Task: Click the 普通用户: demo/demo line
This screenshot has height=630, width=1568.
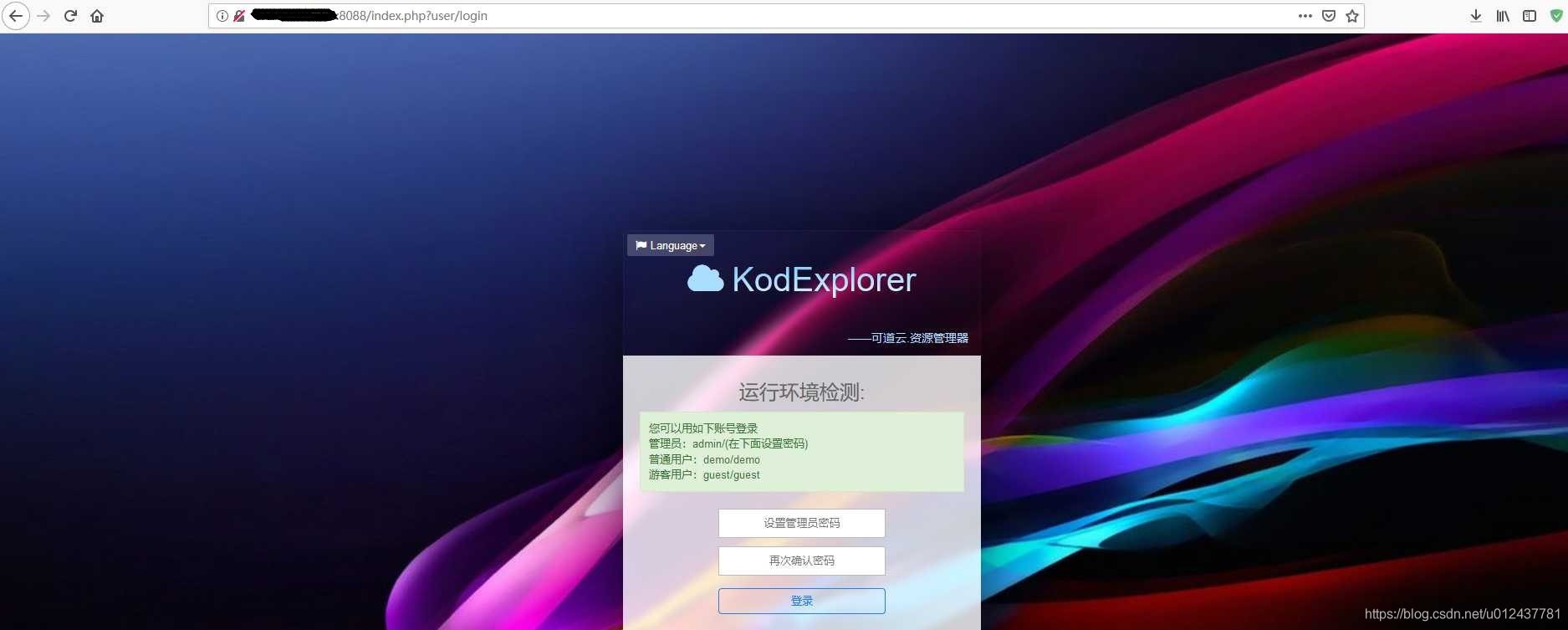Action: [704, 459]
